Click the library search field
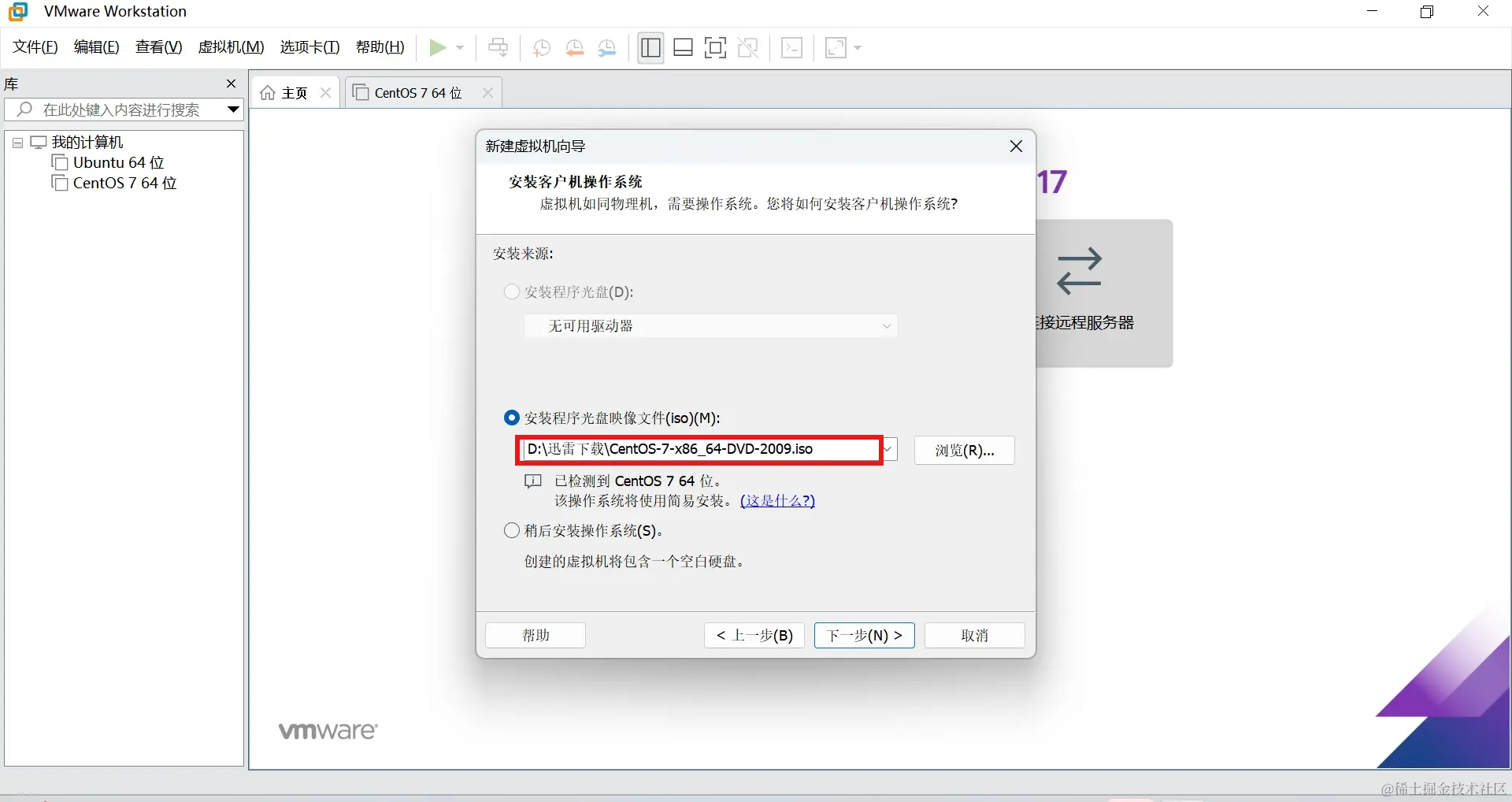This screenshot has width=1512, height=802. coord(122,110)
